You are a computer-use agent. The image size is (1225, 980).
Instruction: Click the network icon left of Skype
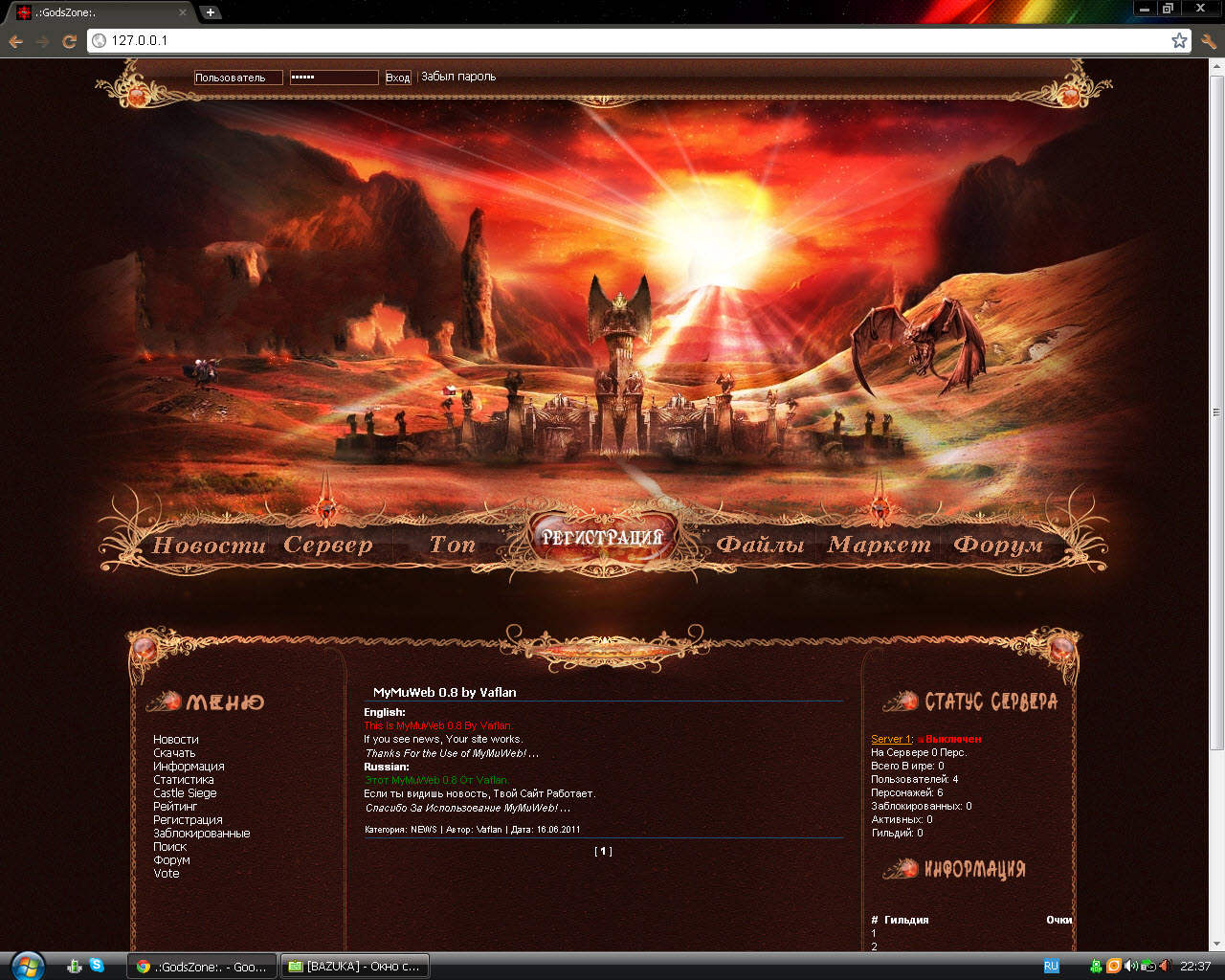[75, 966]
